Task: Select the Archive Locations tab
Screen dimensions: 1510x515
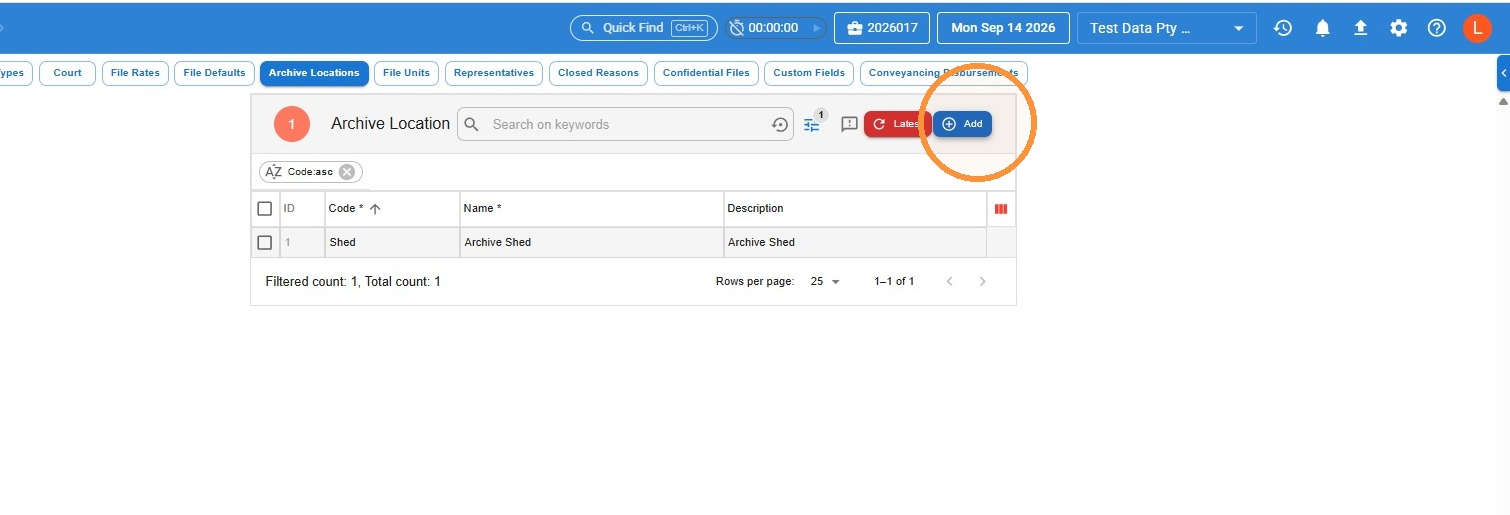Action: point(314,73)
